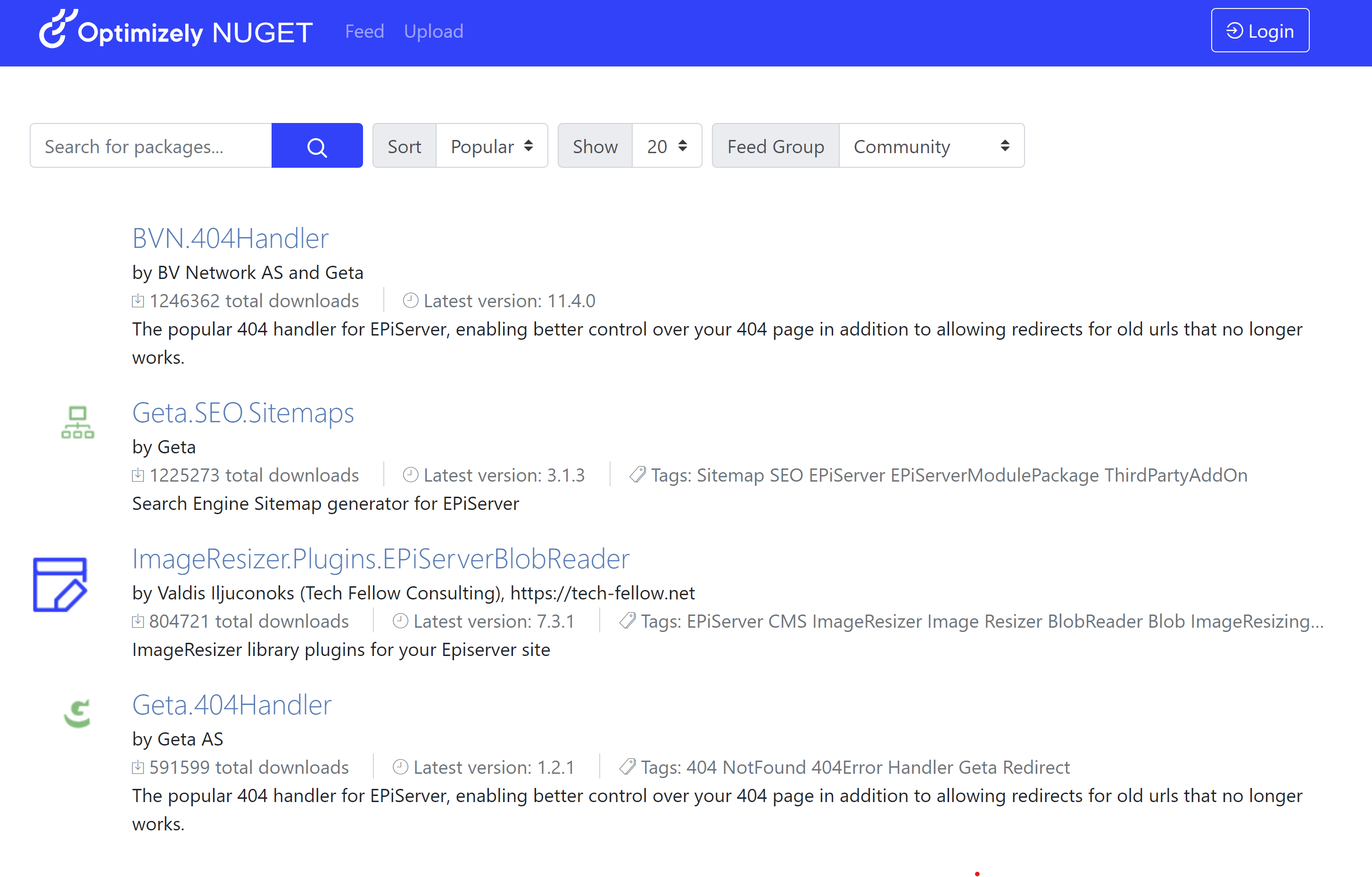
Task: Open ImageResizer.Plugins.EPiServerBlobReader package link
Action: click(380, 558)
